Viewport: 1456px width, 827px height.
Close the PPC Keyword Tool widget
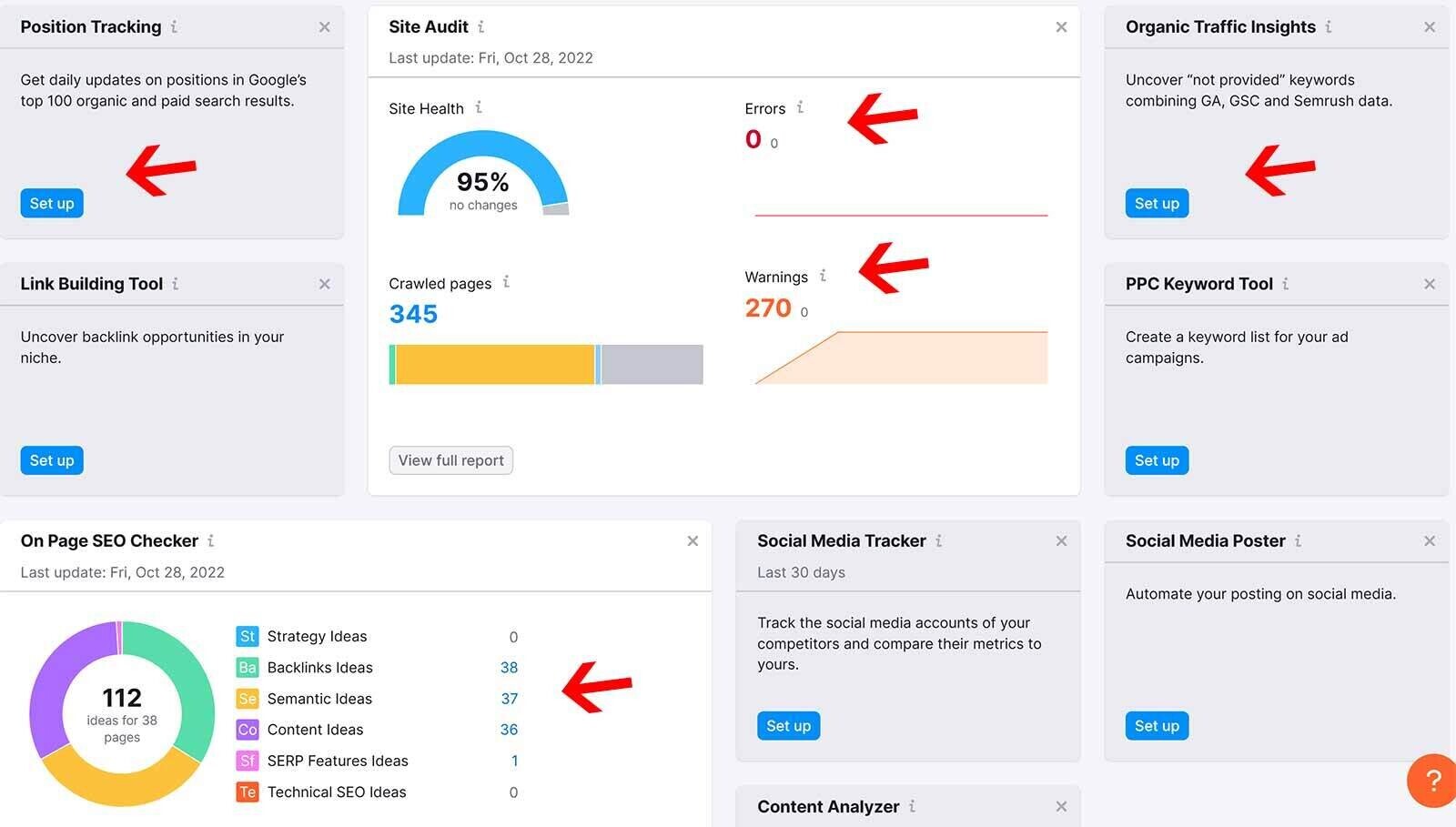coord(1429,284)
